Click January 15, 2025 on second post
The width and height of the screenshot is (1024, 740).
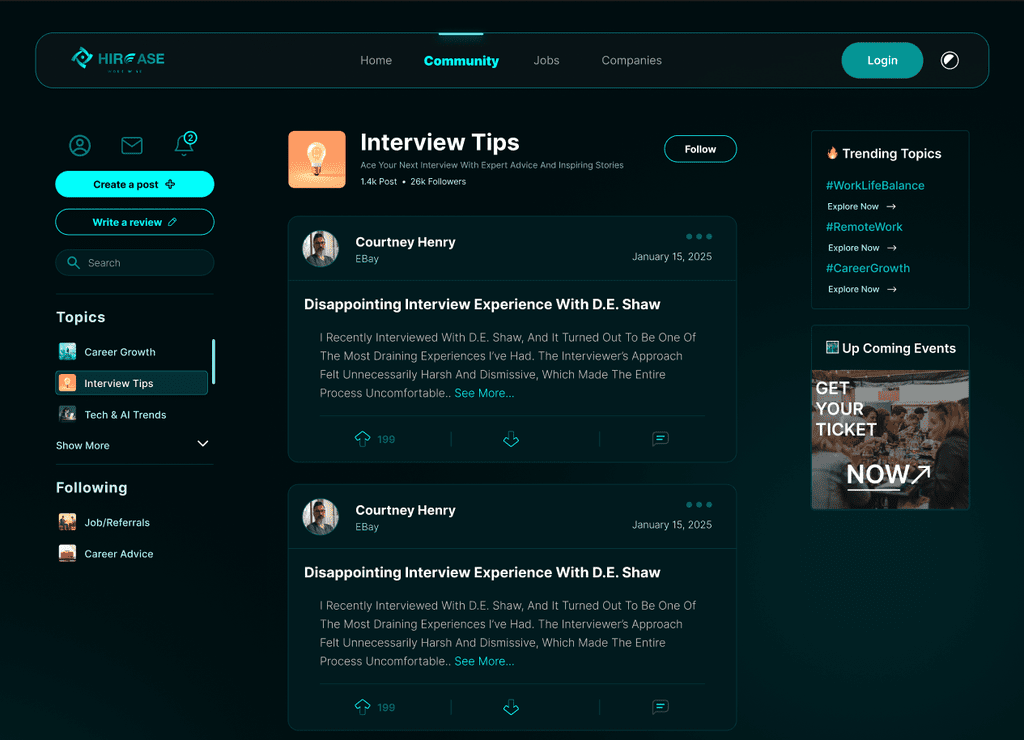[x=672, y=524]
